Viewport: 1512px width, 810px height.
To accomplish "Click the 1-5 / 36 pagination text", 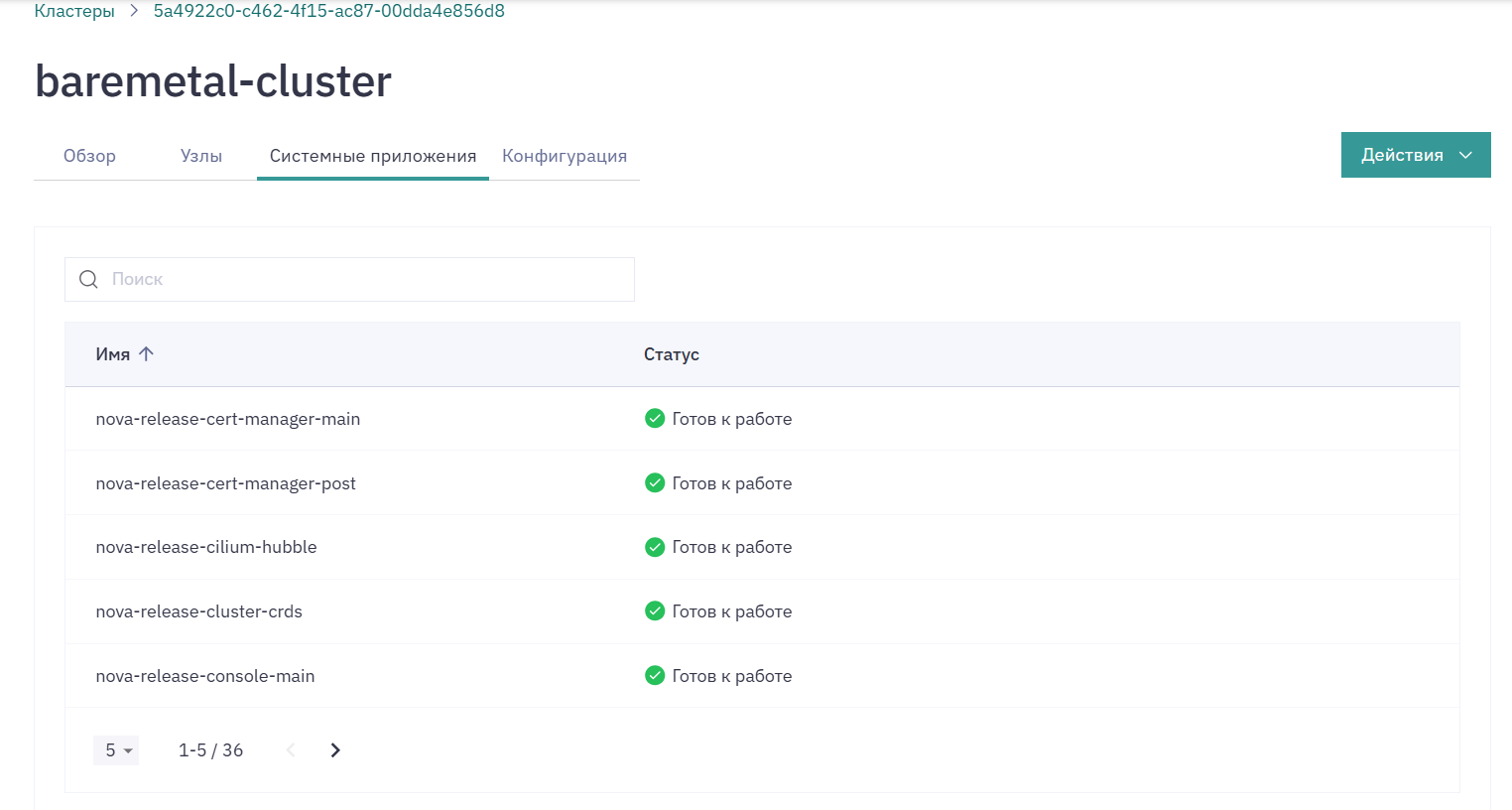I will (210, 750).
